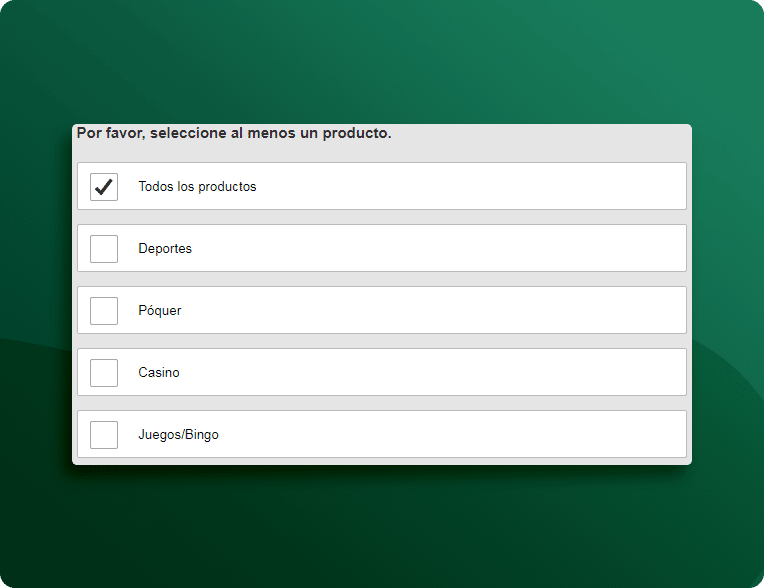The width and height of the screenshot is (764, 588).
Task: Click the Casino label text
Action: pos(159,373)
